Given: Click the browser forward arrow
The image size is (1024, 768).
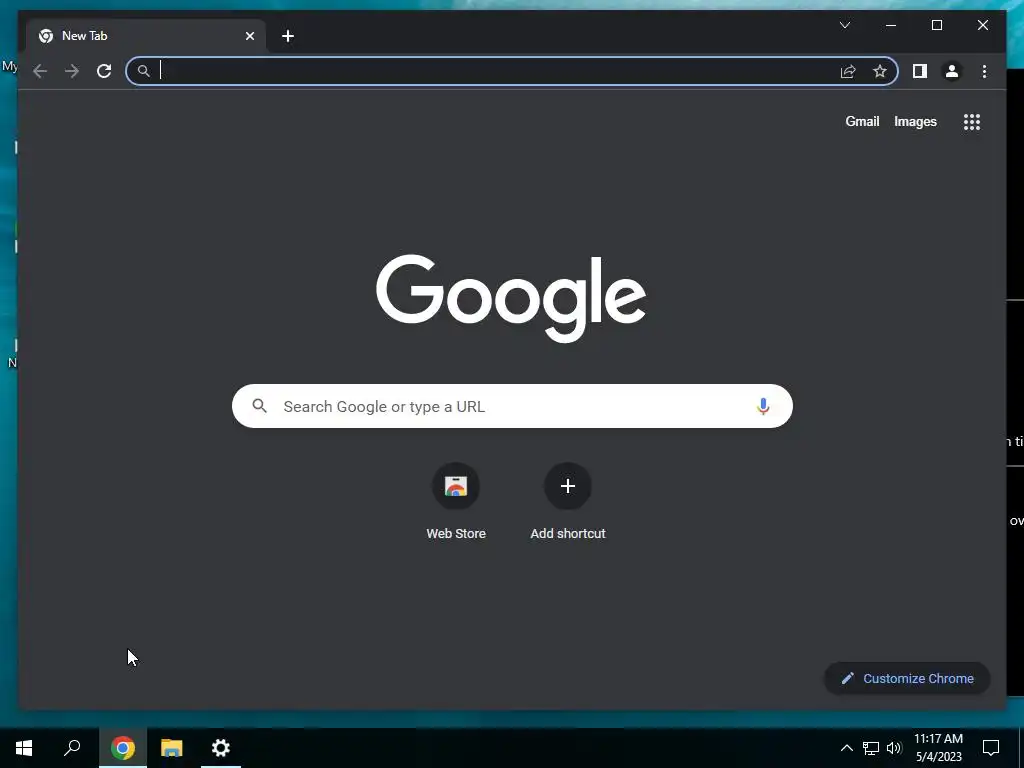Looking at the screenshot, I should click(x=72, y=71).
